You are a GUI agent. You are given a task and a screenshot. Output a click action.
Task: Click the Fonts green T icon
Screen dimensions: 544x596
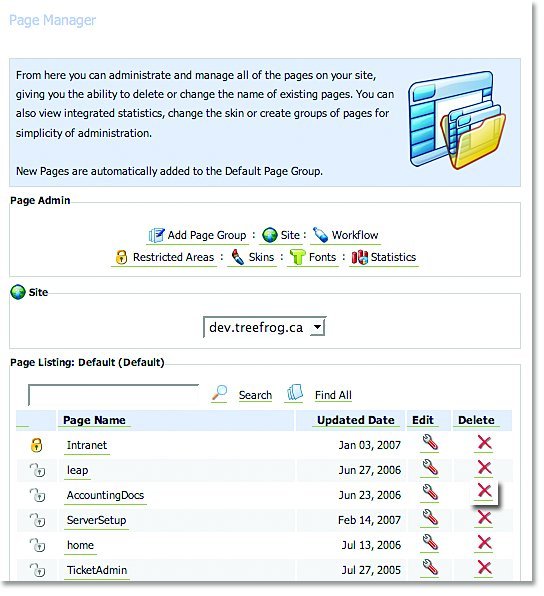[x=297, y=257]
